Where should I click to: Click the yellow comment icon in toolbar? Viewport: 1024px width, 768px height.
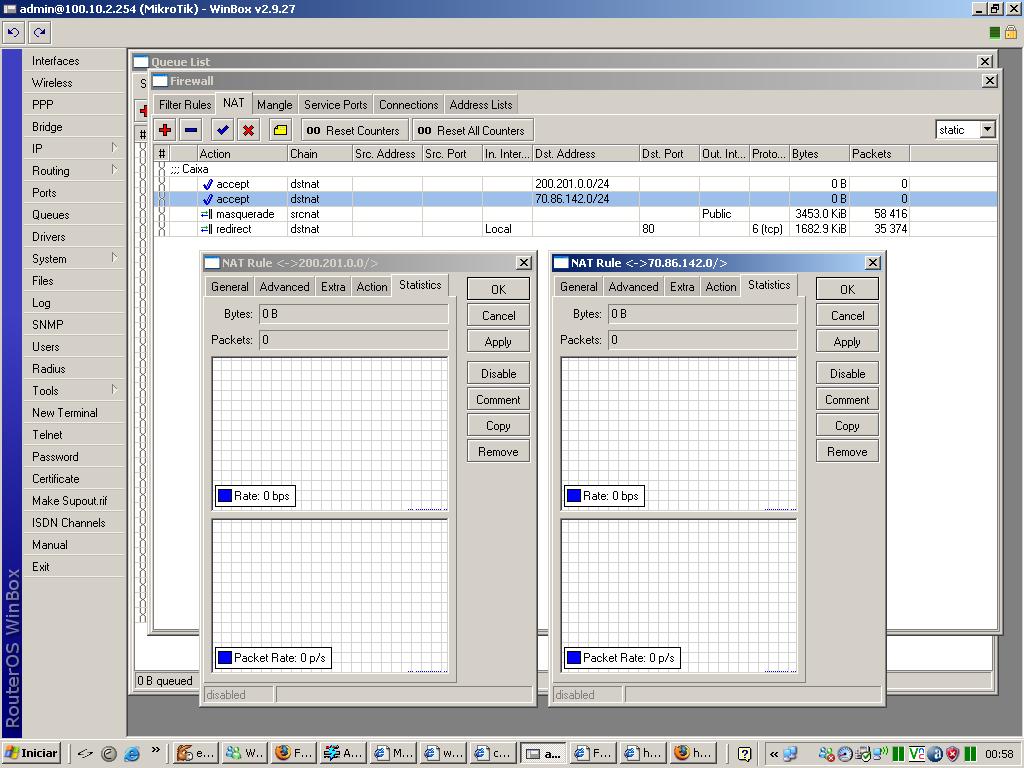pos(280,130)
